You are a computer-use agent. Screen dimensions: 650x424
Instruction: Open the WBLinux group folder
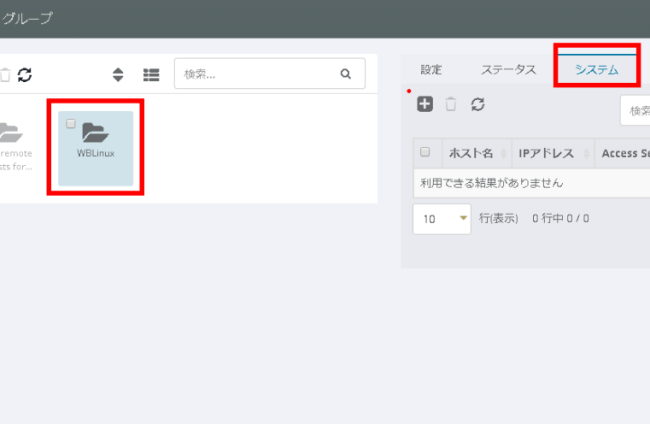point(96,139)
